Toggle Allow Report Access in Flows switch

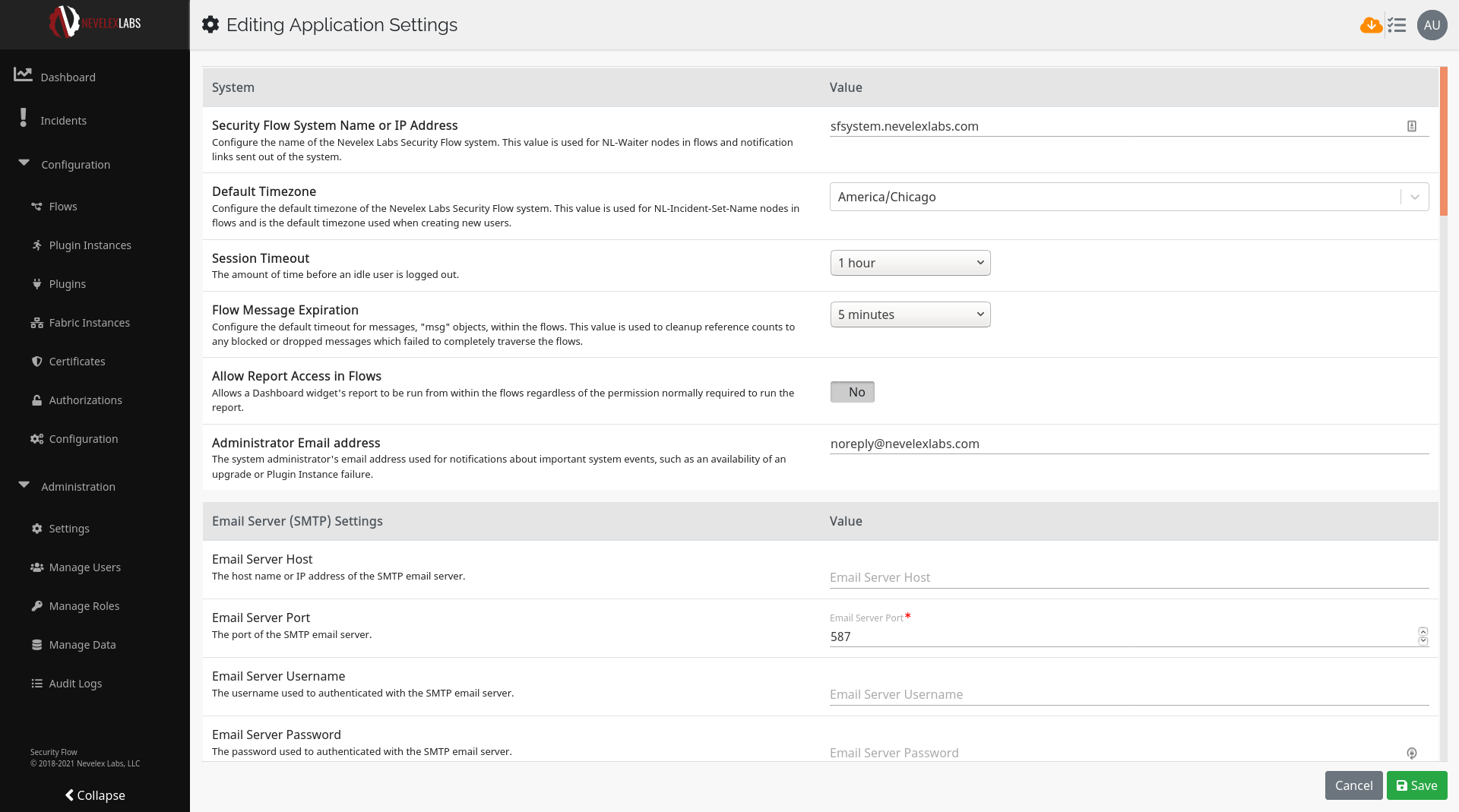pos(852,392)
